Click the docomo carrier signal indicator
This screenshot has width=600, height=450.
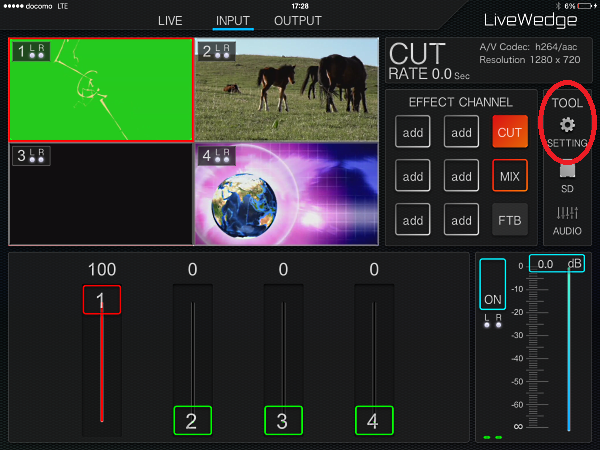click(x=28, y=6)
